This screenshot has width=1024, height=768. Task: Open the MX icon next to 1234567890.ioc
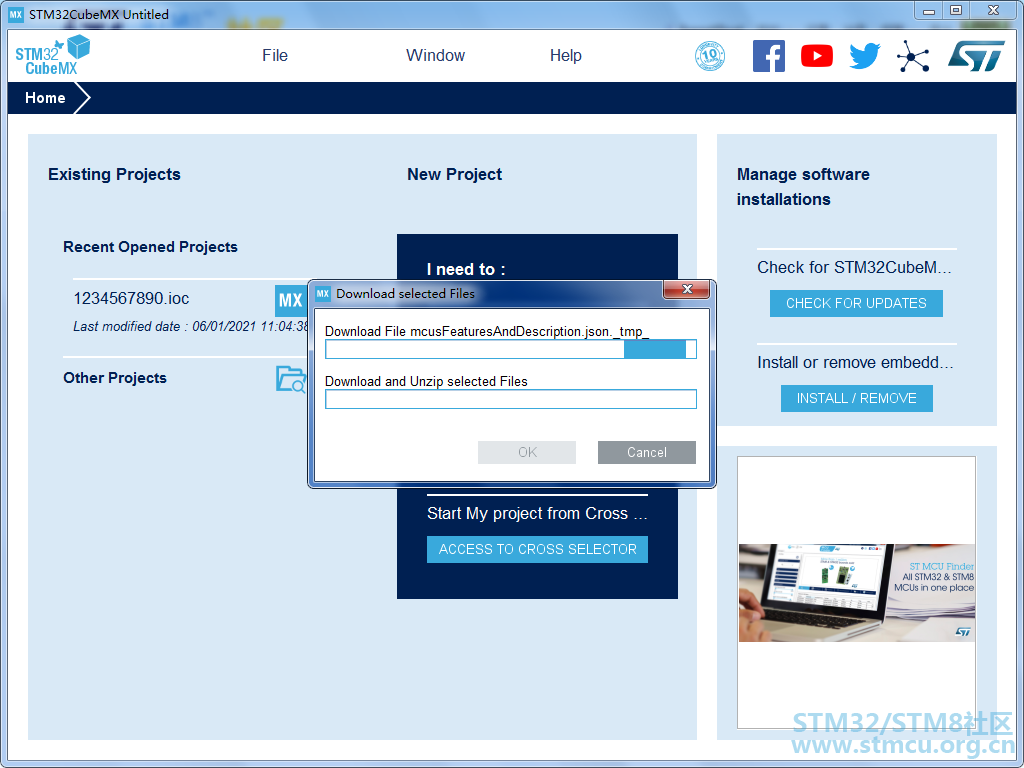click(291, 300)
